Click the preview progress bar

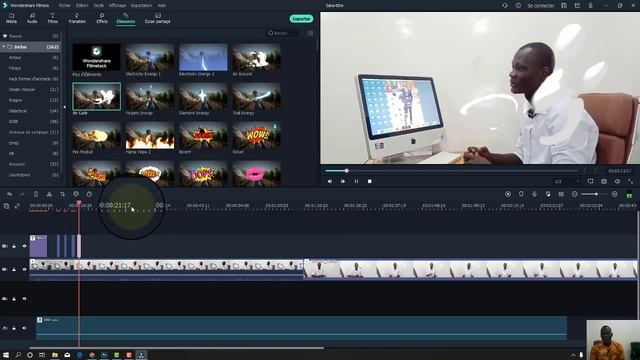[451, 171]
